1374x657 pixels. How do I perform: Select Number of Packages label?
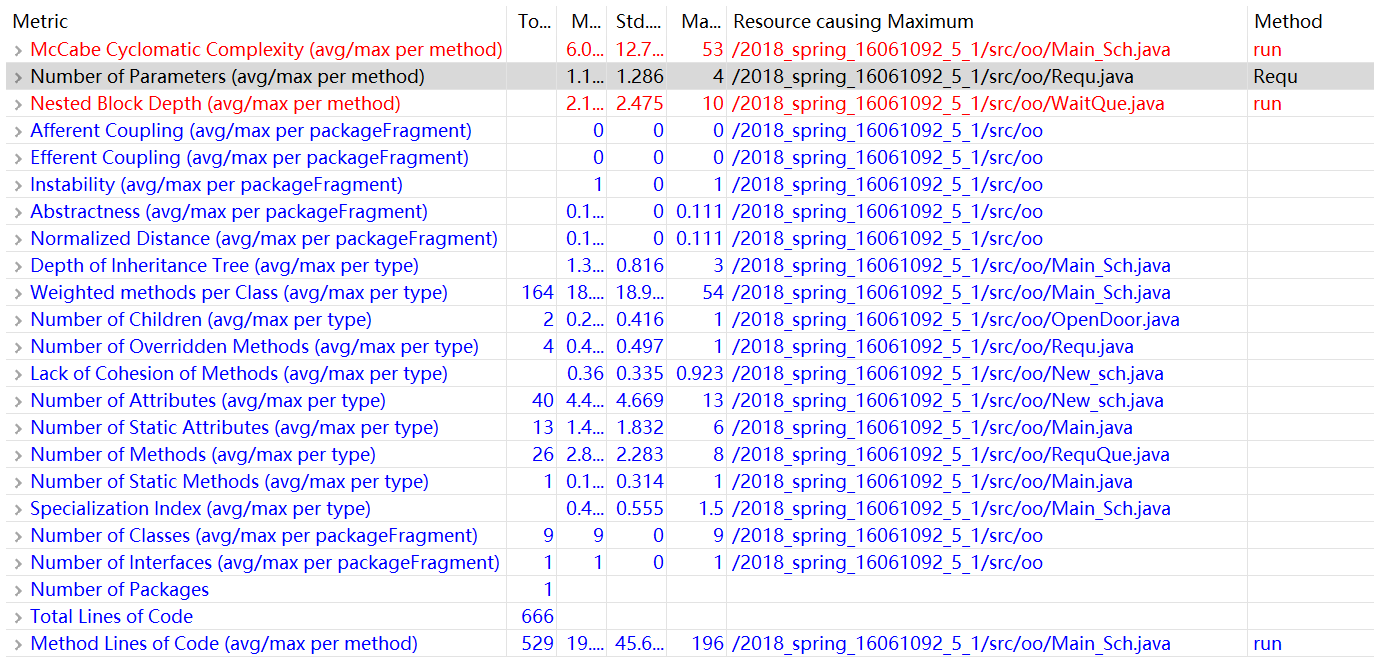click(x=120, y=590)
